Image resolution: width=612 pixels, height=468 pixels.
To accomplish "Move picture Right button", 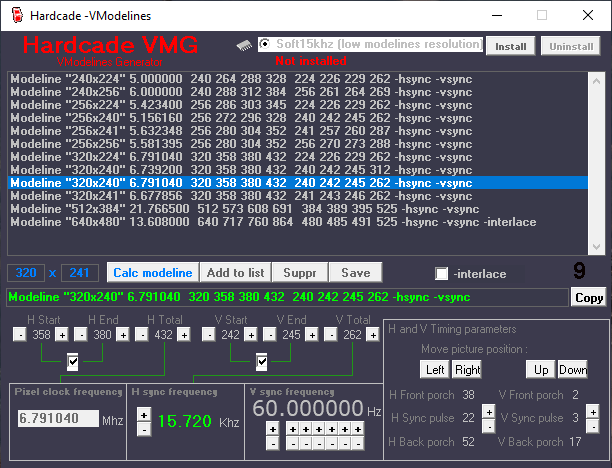I will [467, 369].
